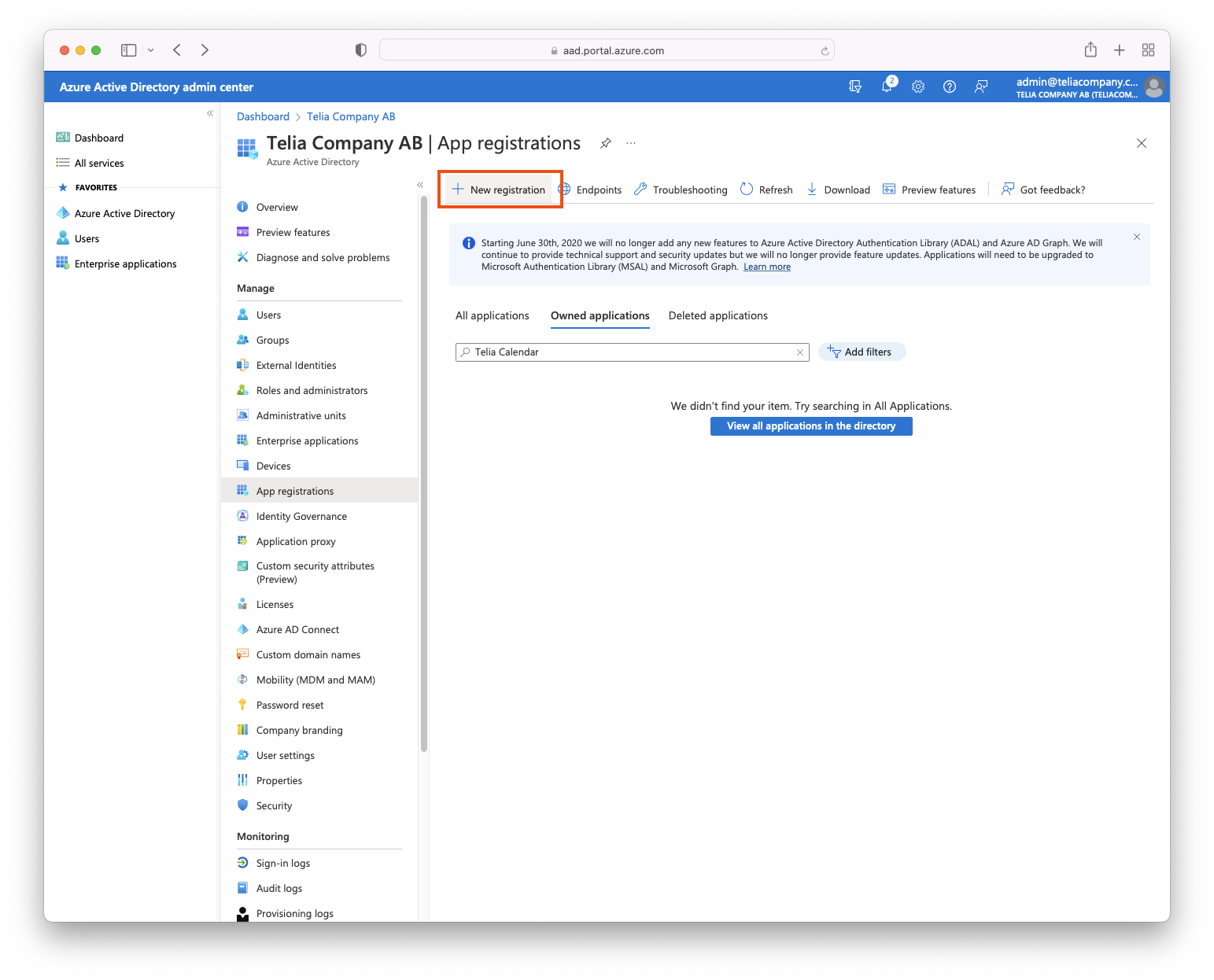Click Download in the toolbar
This screenshot has height=980, width=1214.
(839, 190)
